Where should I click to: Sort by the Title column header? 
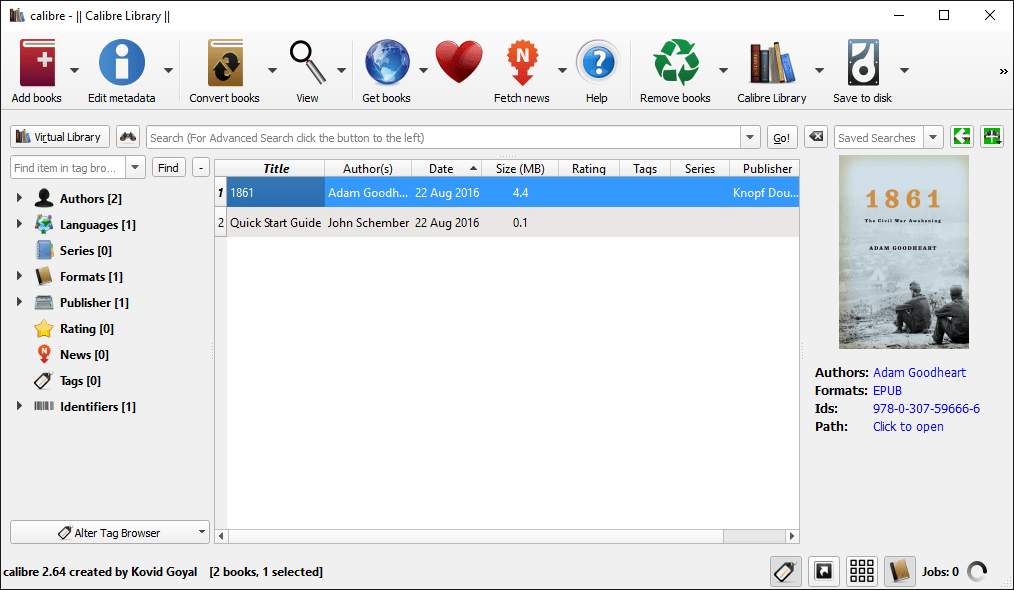click(x=276, y=169)
